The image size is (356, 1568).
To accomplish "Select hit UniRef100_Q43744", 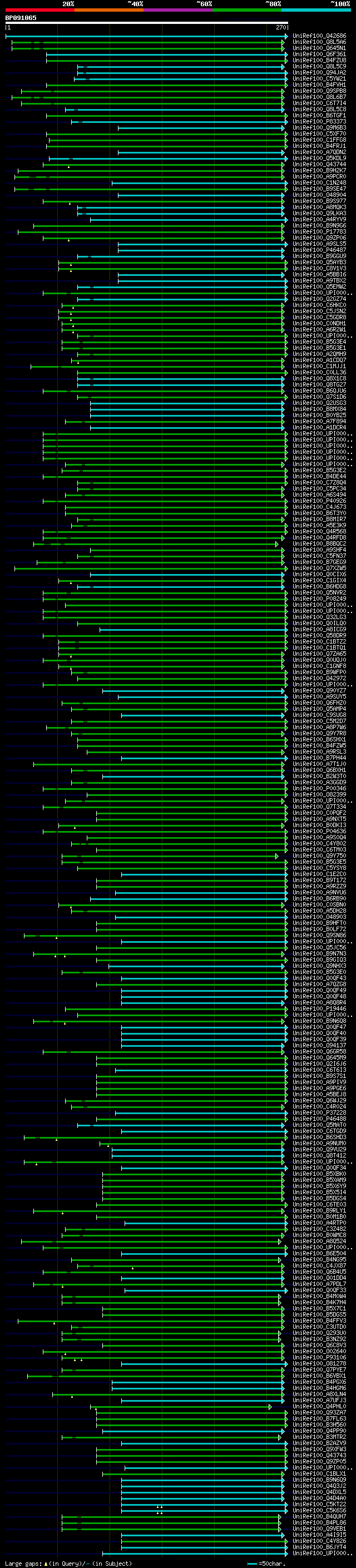I will tap(319, 164).
